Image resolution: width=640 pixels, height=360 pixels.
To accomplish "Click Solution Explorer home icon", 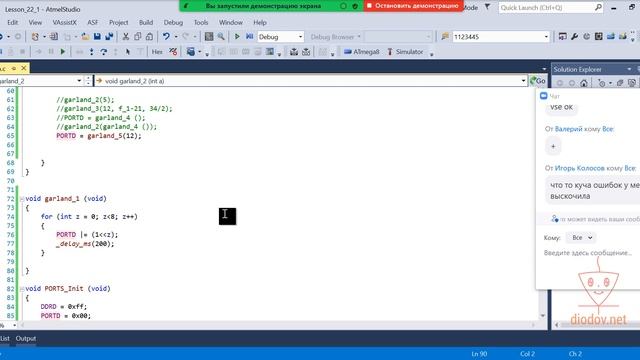I will coord(584,83).
